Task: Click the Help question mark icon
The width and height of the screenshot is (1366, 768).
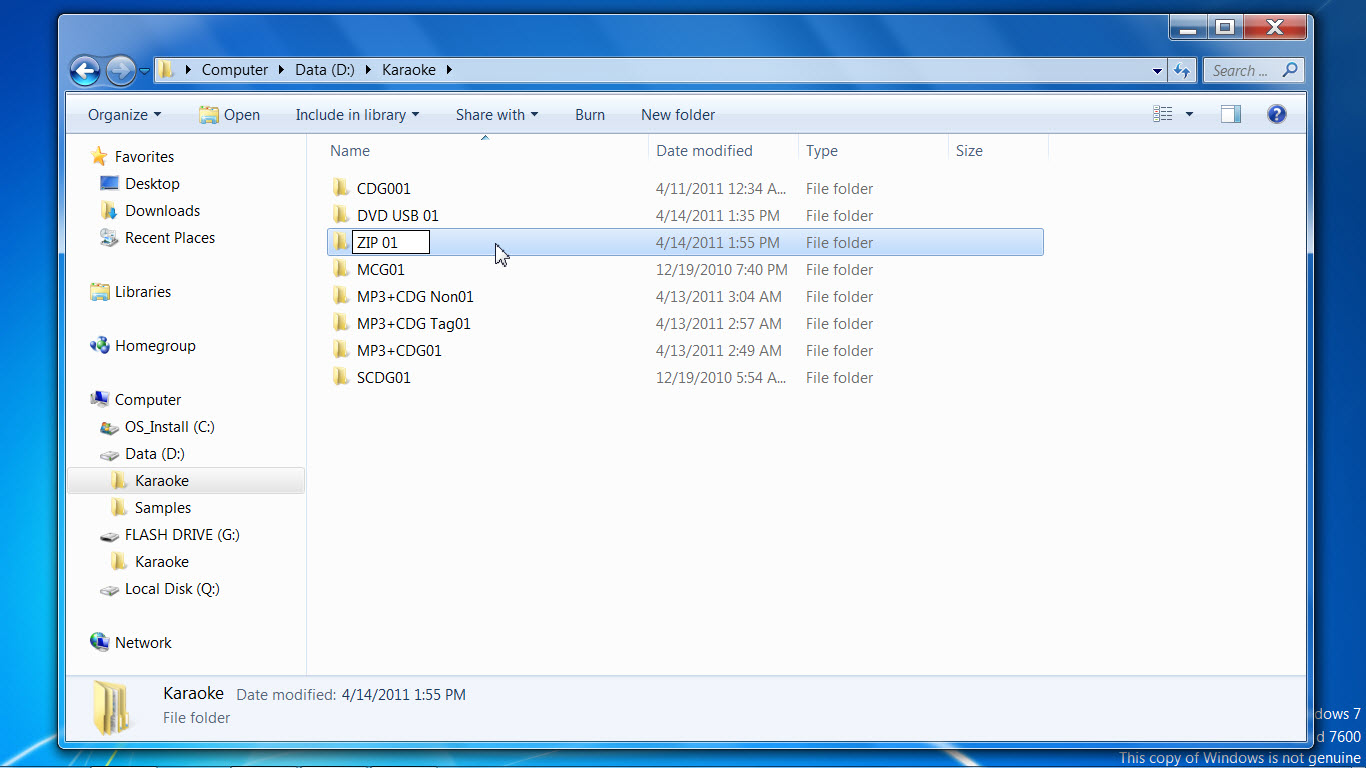Action: (1276, 114)
